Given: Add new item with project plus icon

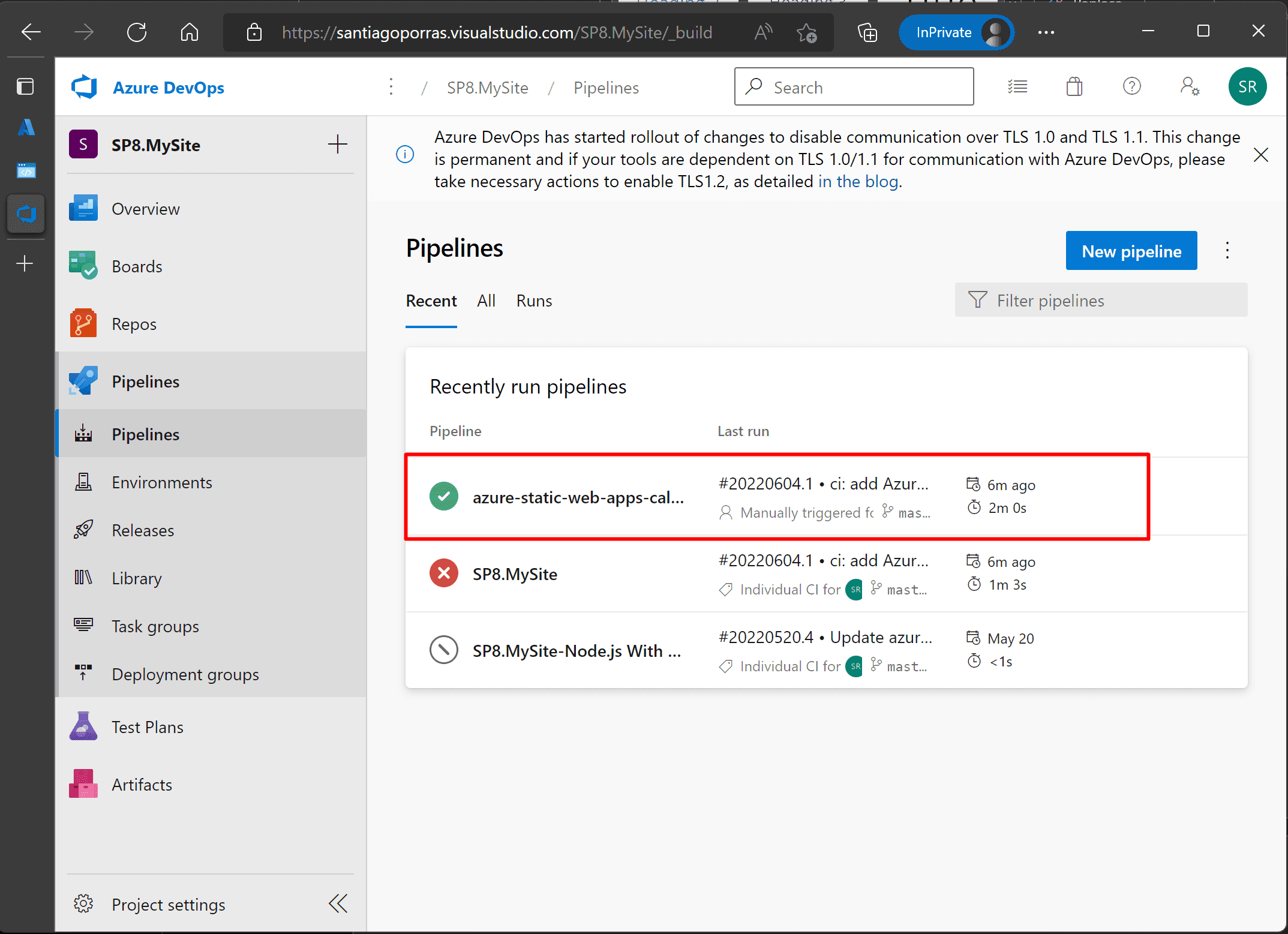Looking at the screenshot, I should tap(338, 145).
